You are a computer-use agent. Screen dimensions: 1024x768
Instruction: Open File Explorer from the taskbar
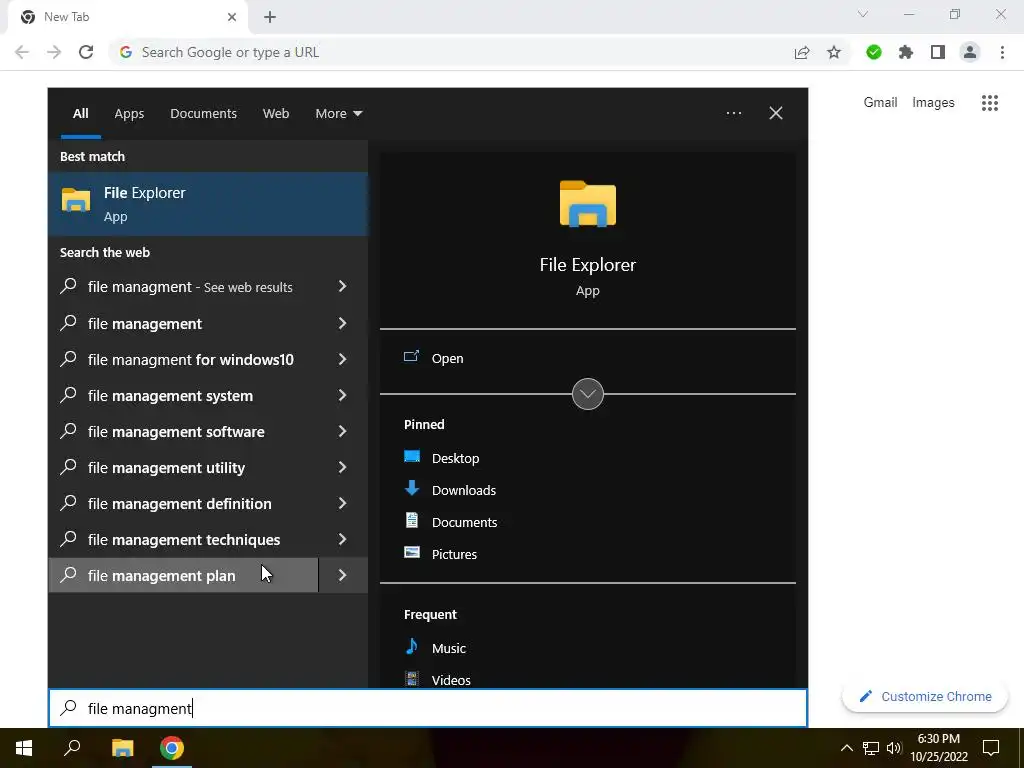click(x=122, y=748)
